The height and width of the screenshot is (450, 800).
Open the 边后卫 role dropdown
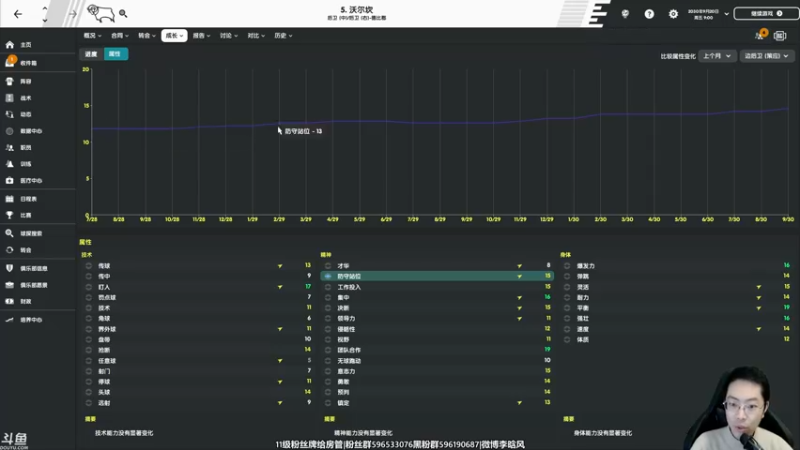tap(766, 56)
